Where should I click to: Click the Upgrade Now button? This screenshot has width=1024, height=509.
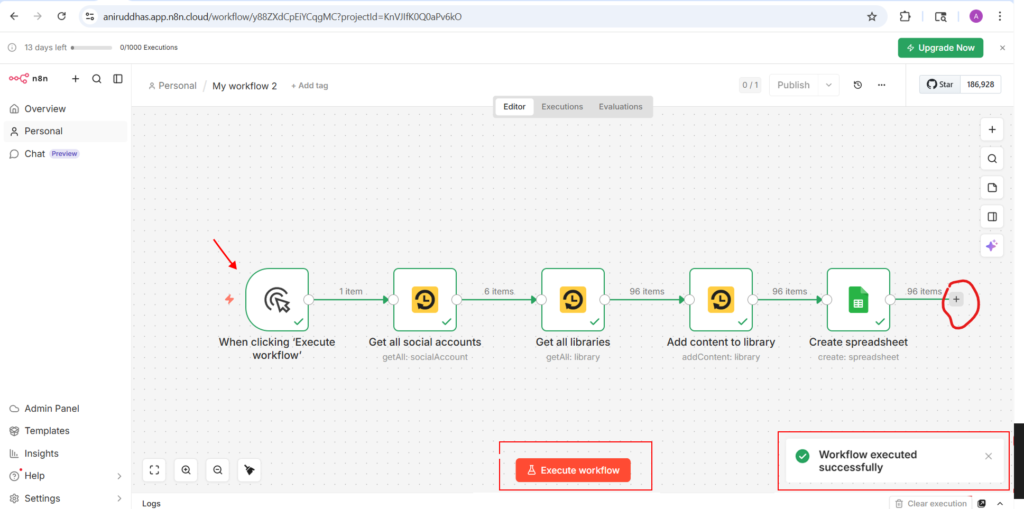pos(940,48)
